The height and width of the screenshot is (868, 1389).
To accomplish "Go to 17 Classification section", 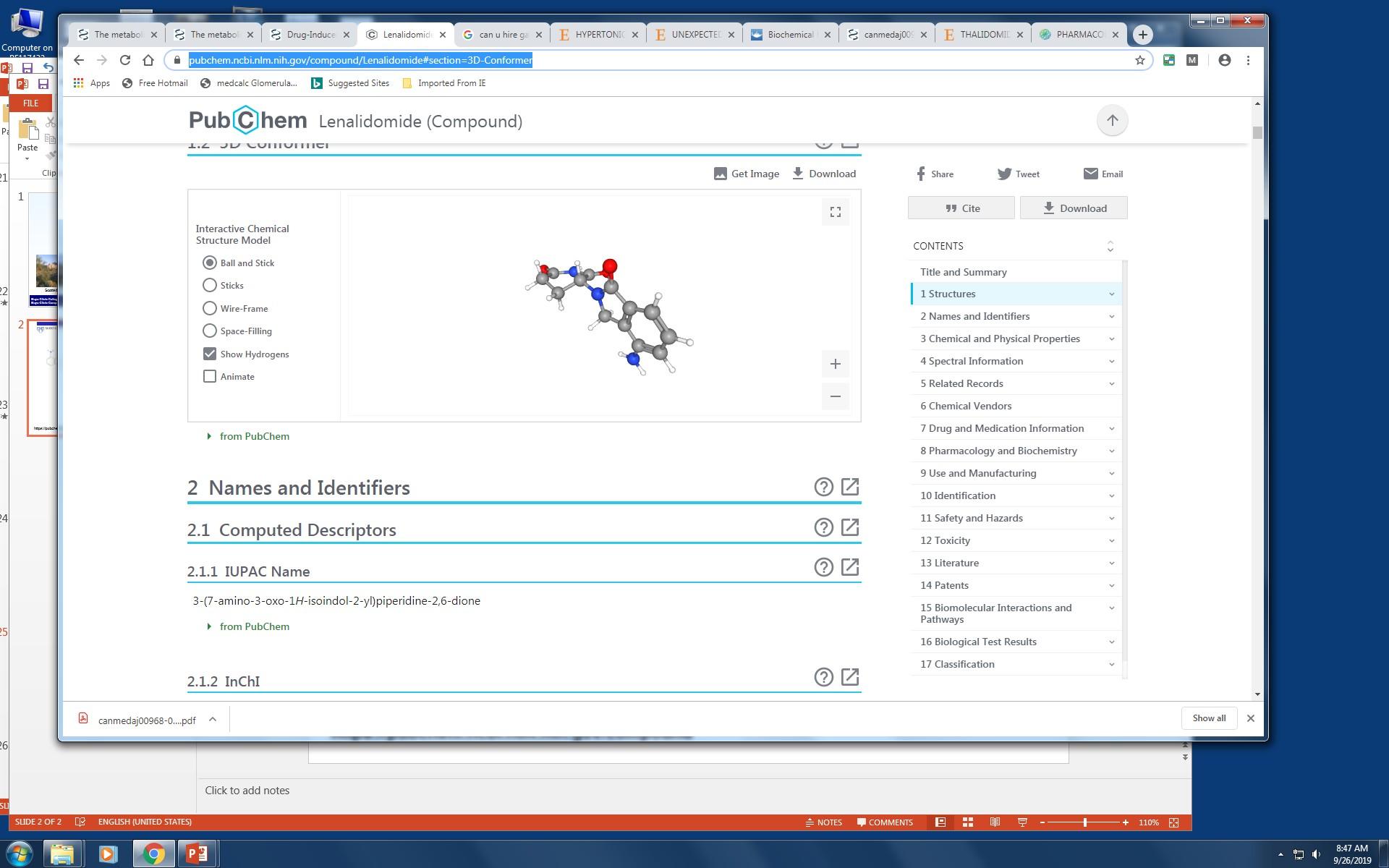I will [957, 664].
